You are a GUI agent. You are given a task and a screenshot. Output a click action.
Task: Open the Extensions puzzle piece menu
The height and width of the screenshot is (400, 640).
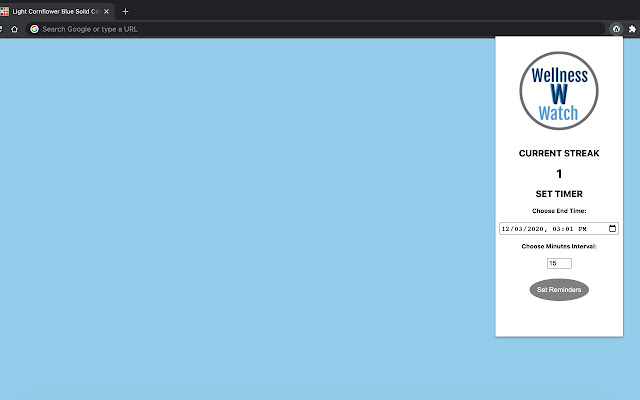[x=632, y=29]
